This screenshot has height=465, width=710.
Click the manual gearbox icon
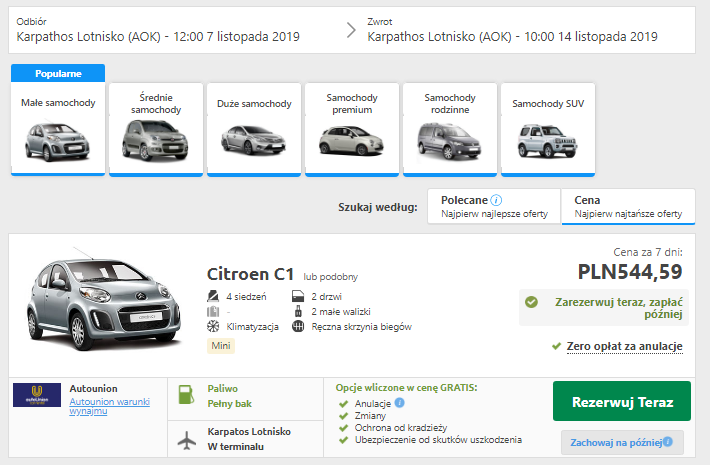(298, 326)
